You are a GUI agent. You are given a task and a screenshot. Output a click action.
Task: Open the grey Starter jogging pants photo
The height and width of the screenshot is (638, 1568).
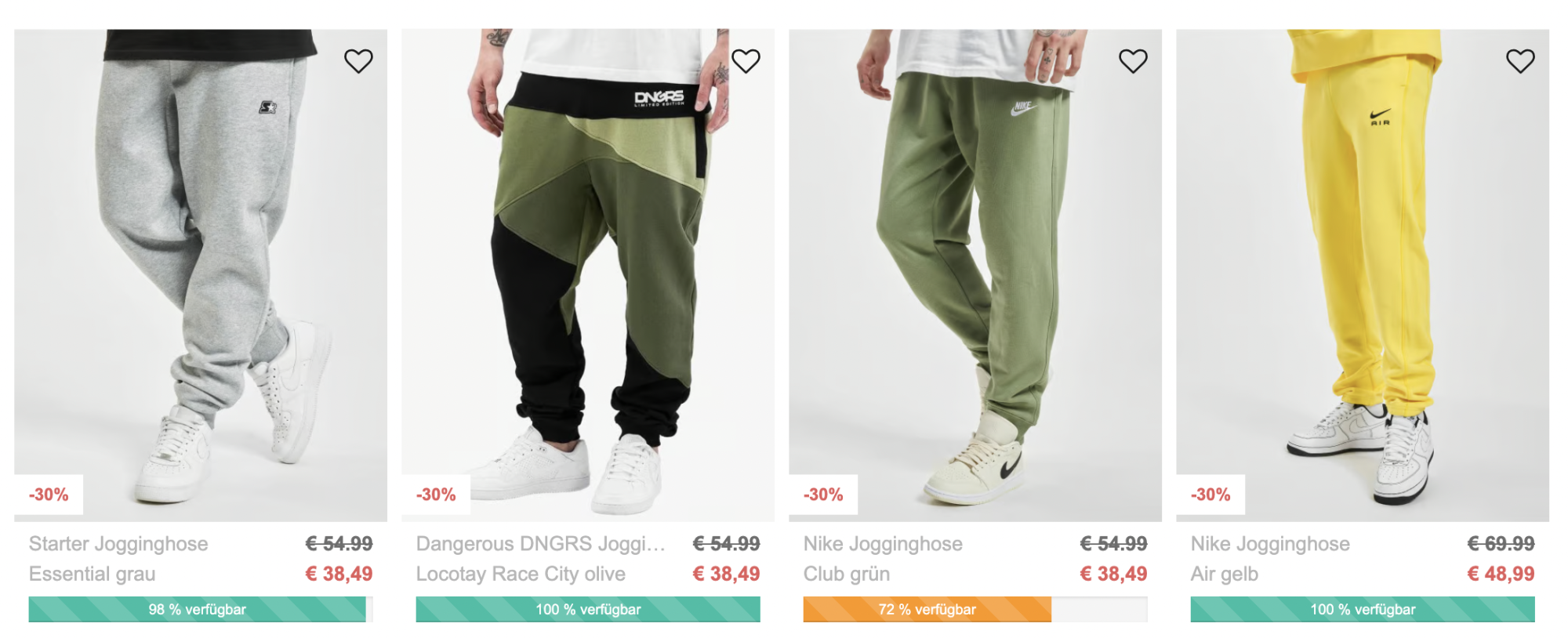[201, 275]
